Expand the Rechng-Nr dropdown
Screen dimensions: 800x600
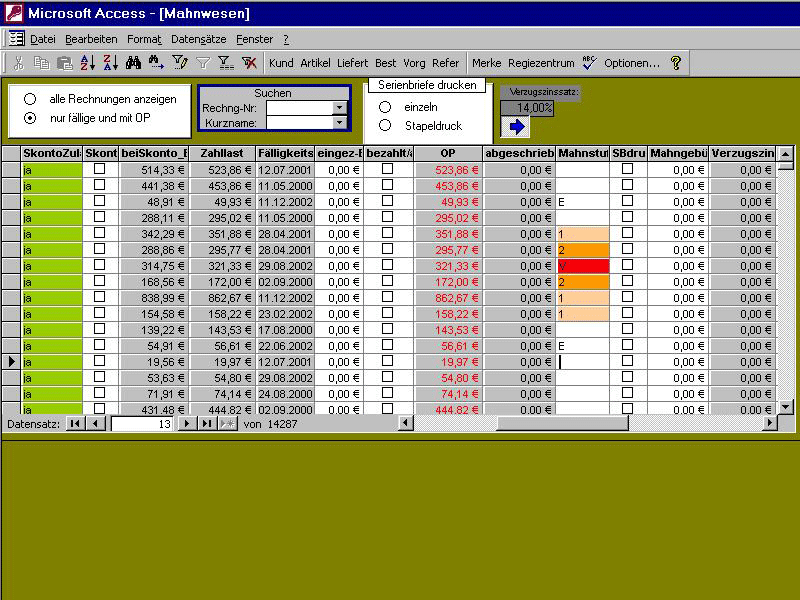tap(339, 108)
